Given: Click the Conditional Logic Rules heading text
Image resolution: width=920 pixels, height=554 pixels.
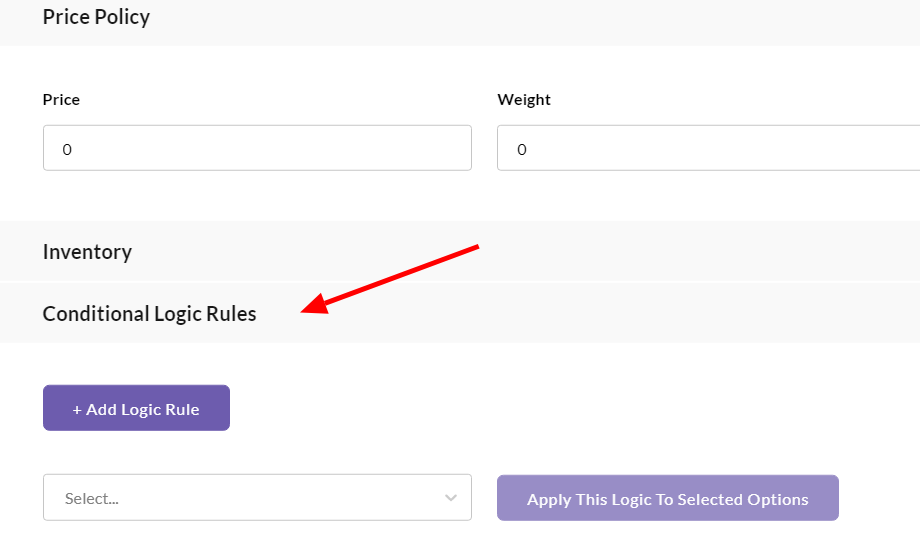Looking at the screenshot, I should click(x=149, y=314).
